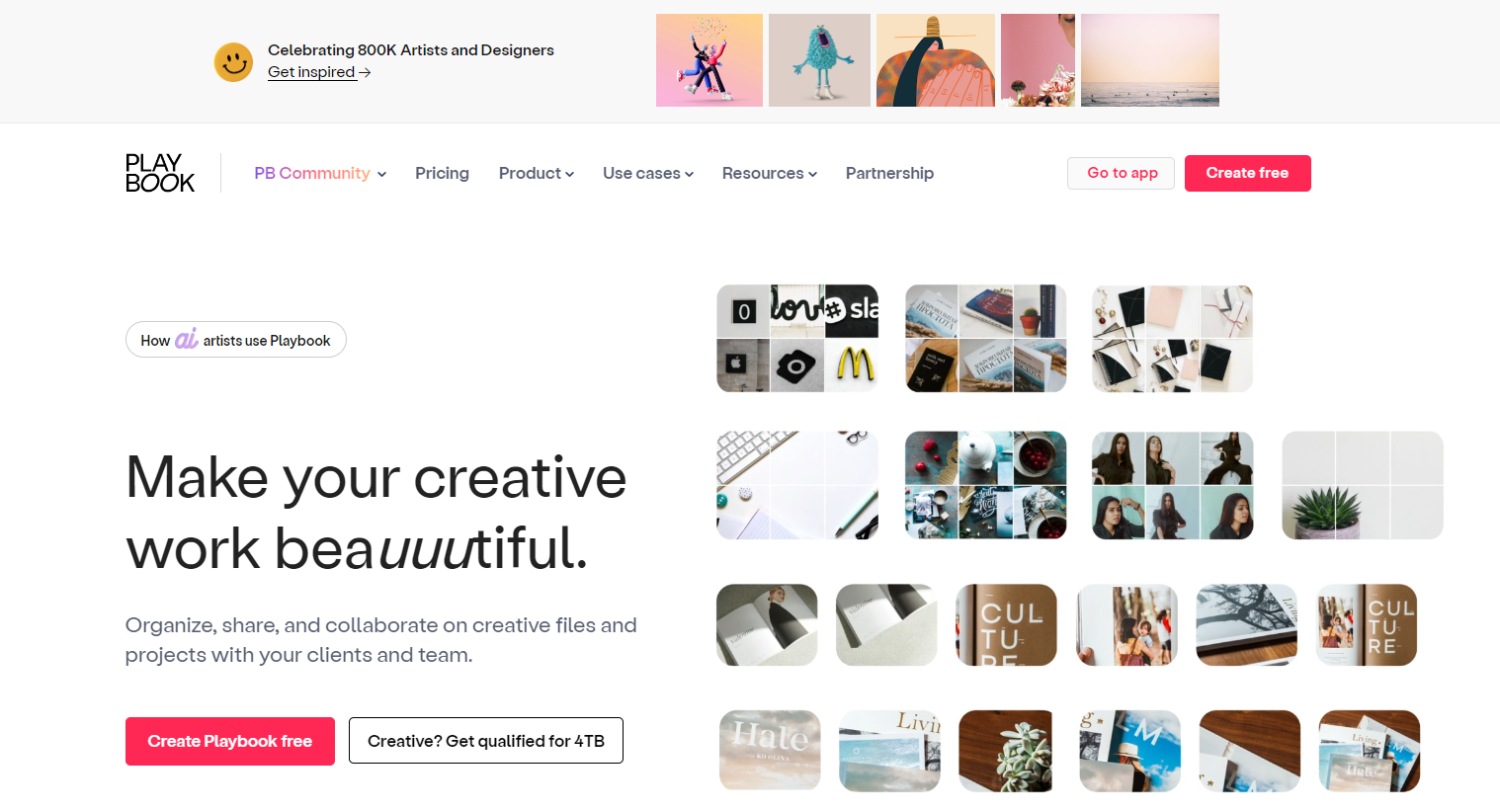The height and width of the screenshot is (812, 1500).
Task: Click Create Playbook free button
Action: coord(230,741)
